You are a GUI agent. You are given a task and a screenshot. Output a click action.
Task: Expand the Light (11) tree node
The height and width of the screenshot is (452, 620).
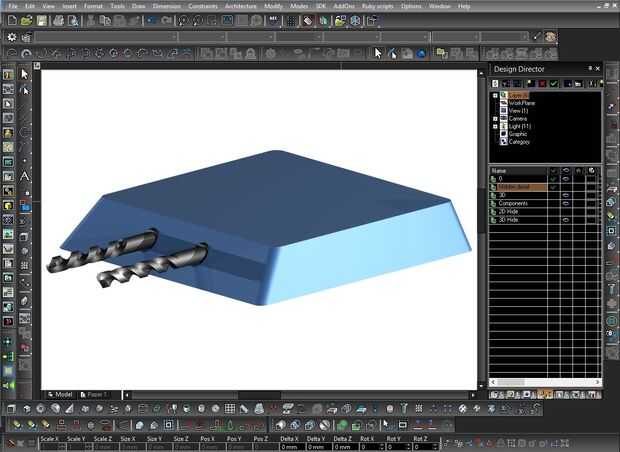(x=495, y=126)
